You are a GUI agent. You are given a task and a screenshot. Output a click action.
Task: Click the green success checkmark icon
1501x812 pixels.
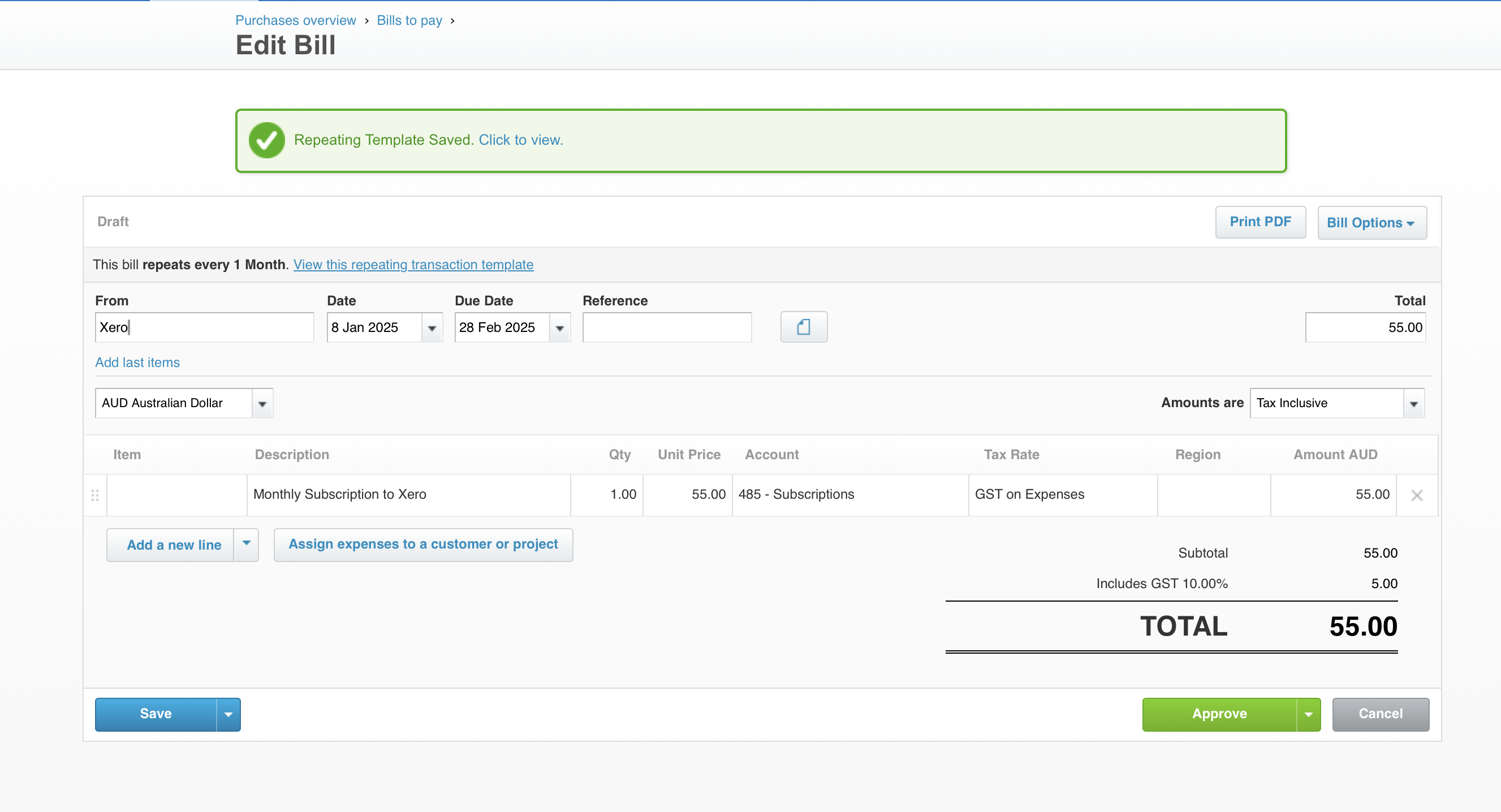(x=266, y=140)
